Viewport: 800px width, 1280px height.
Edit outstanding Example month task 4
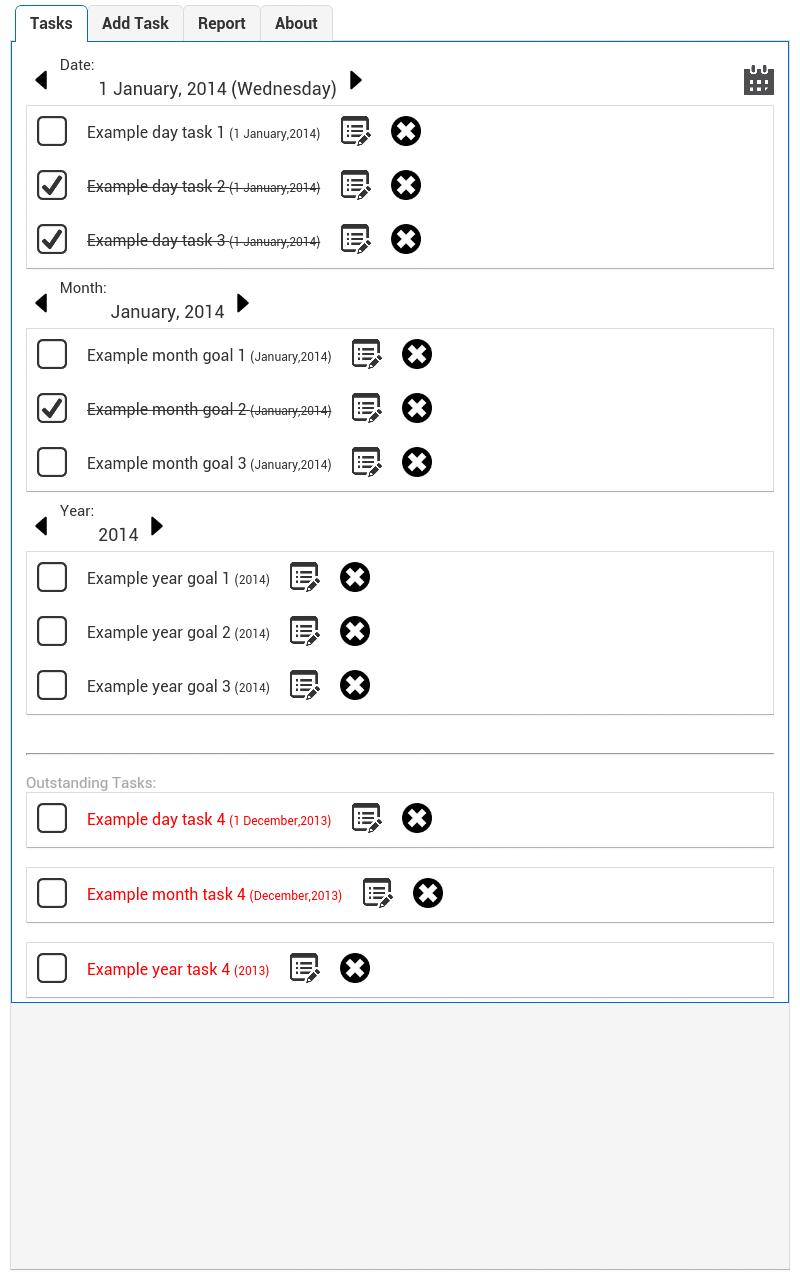378,893
